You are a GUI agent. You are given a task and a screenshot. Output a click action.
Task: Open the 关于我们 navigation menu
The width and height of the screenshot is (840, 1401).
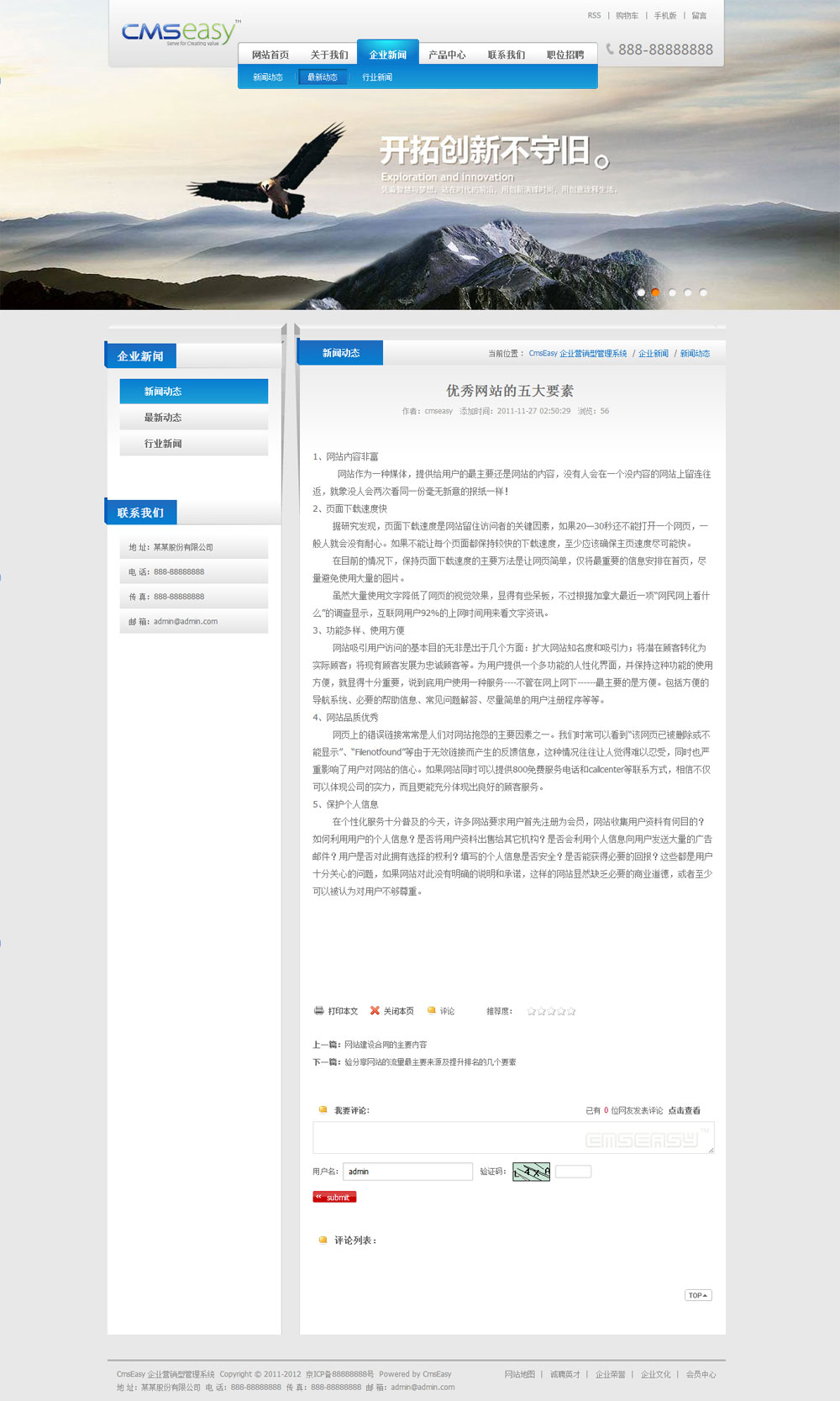(329, 55)
